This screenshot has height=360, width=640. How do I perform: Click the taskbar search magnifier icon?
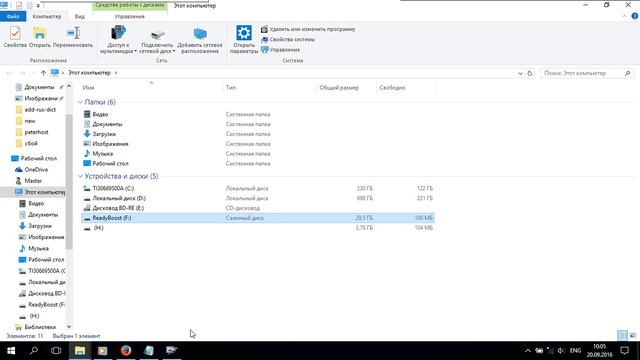click(34, 351)
